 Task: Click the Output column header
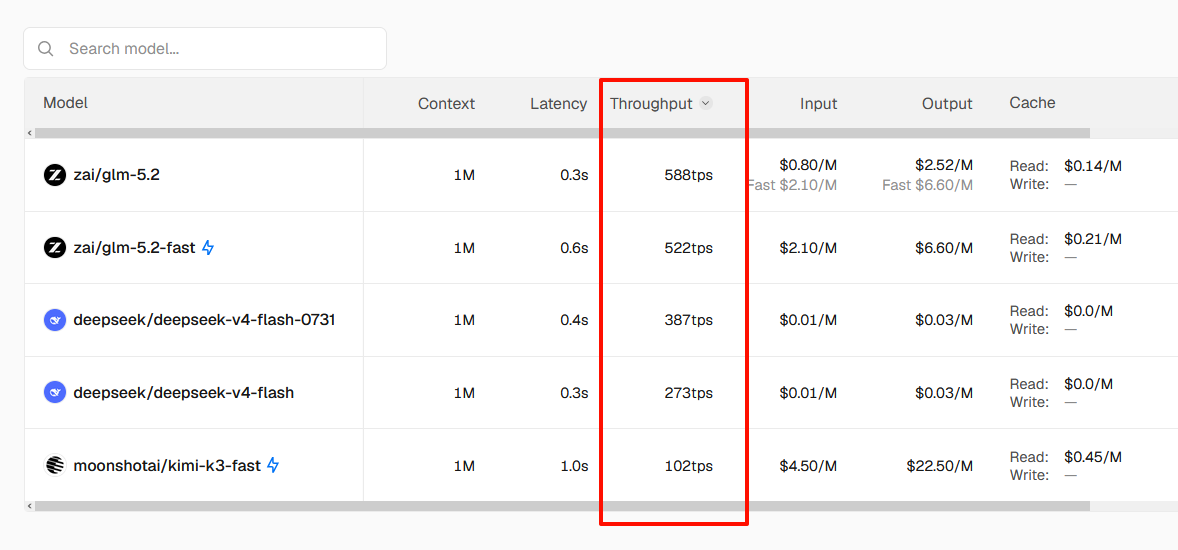(x=947, y=104)
